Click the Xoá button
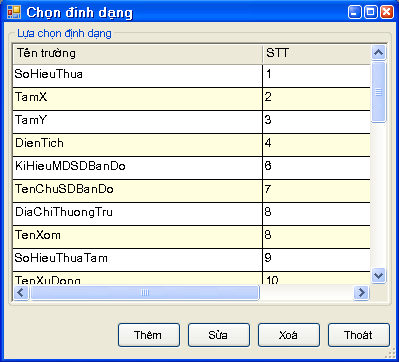The height and width of the screenshot is (362, 399). pos(289,335)
